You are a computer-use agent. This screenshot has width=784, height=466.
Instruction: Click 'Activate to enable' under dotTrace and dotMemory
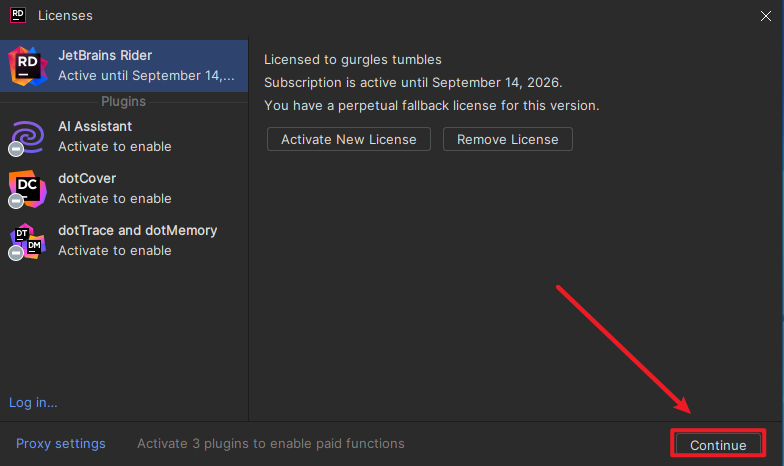[114, 250]
